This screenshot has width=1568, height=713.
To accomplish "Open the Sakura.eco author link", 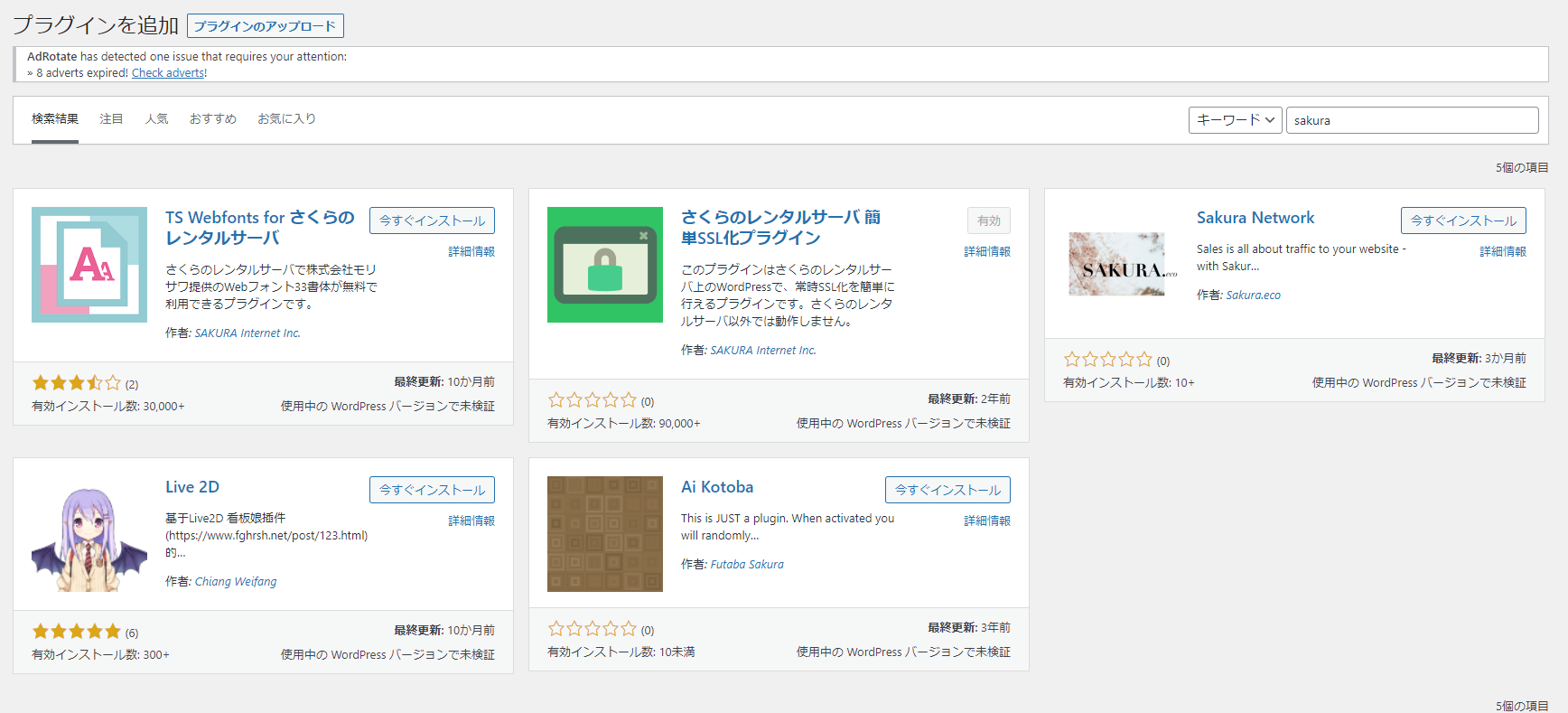I will pos(1253,296).
